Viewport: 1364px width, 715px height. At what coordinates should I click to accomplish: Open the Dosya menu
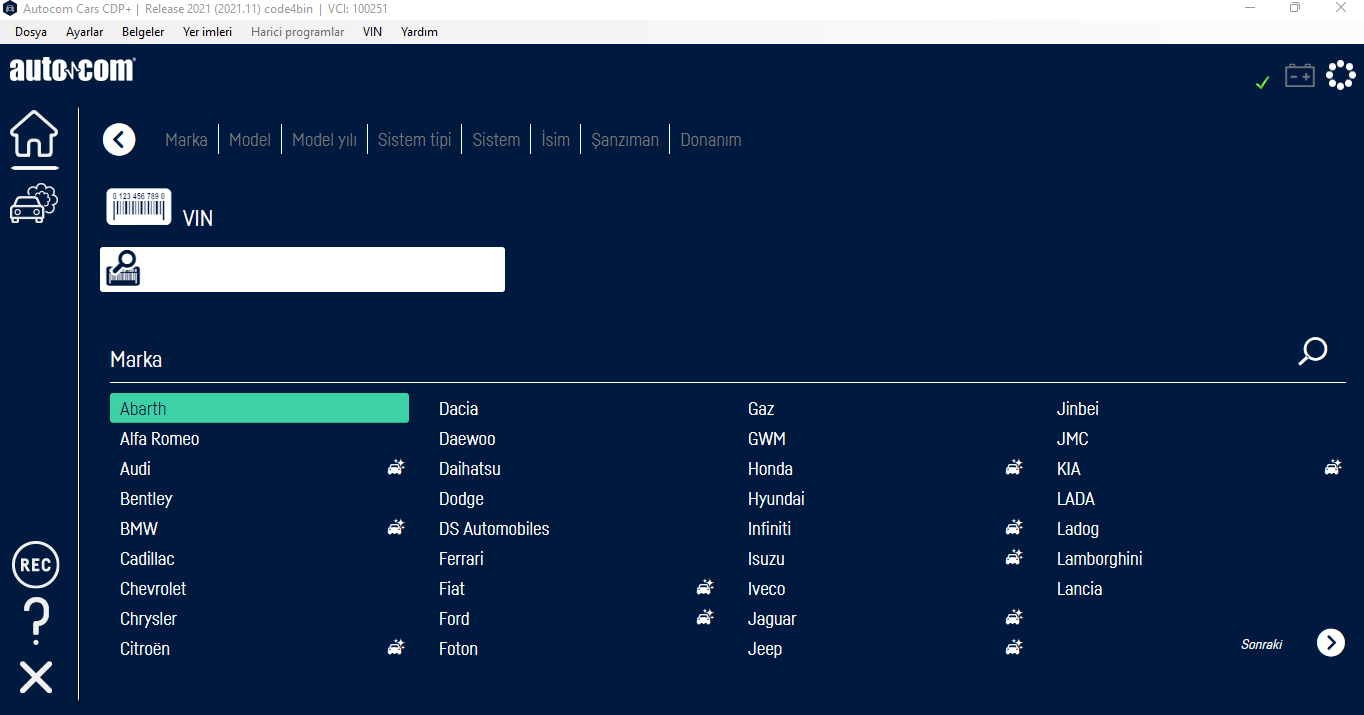point(31,32)
